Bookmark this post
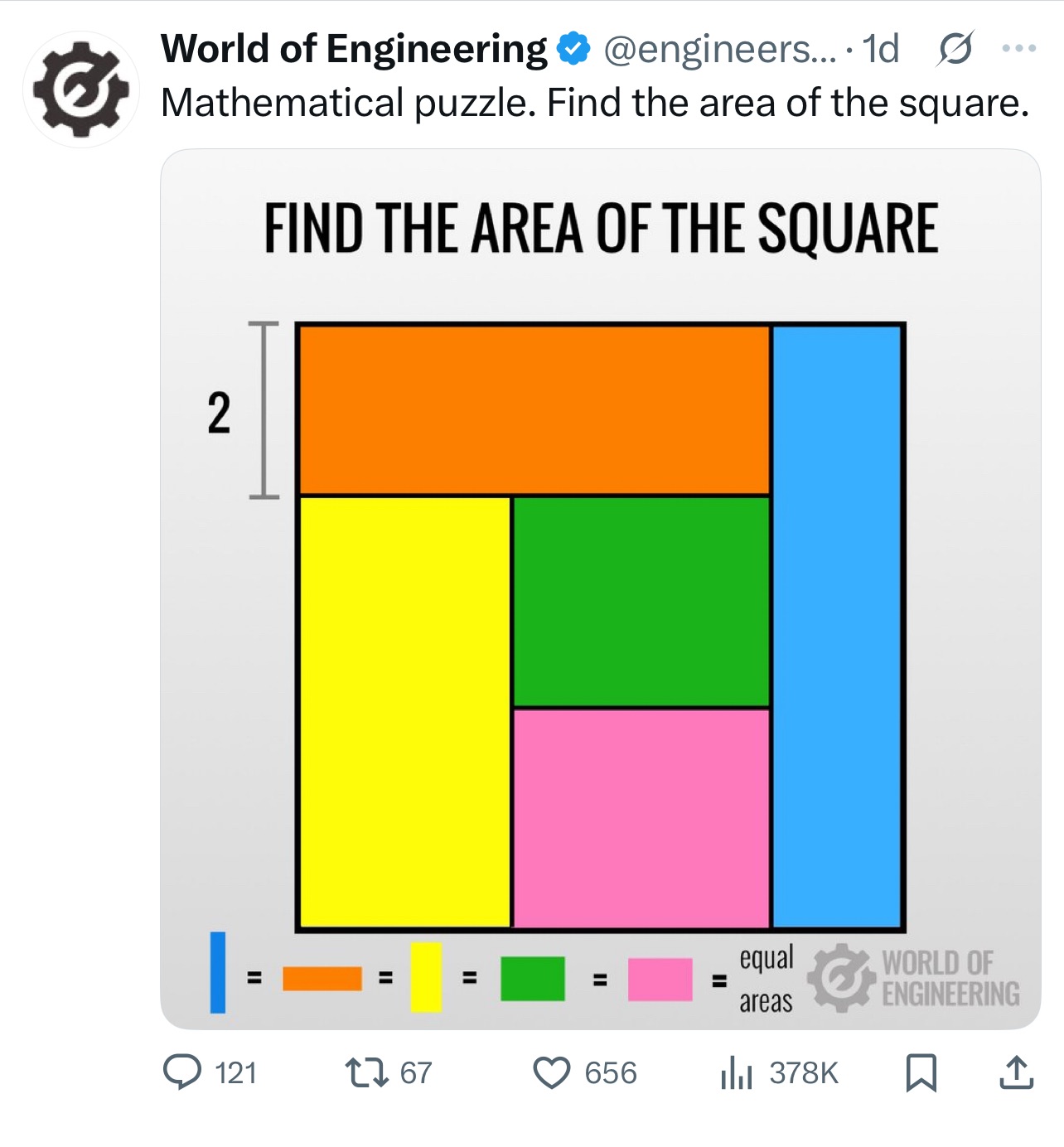 [921, 1072]
